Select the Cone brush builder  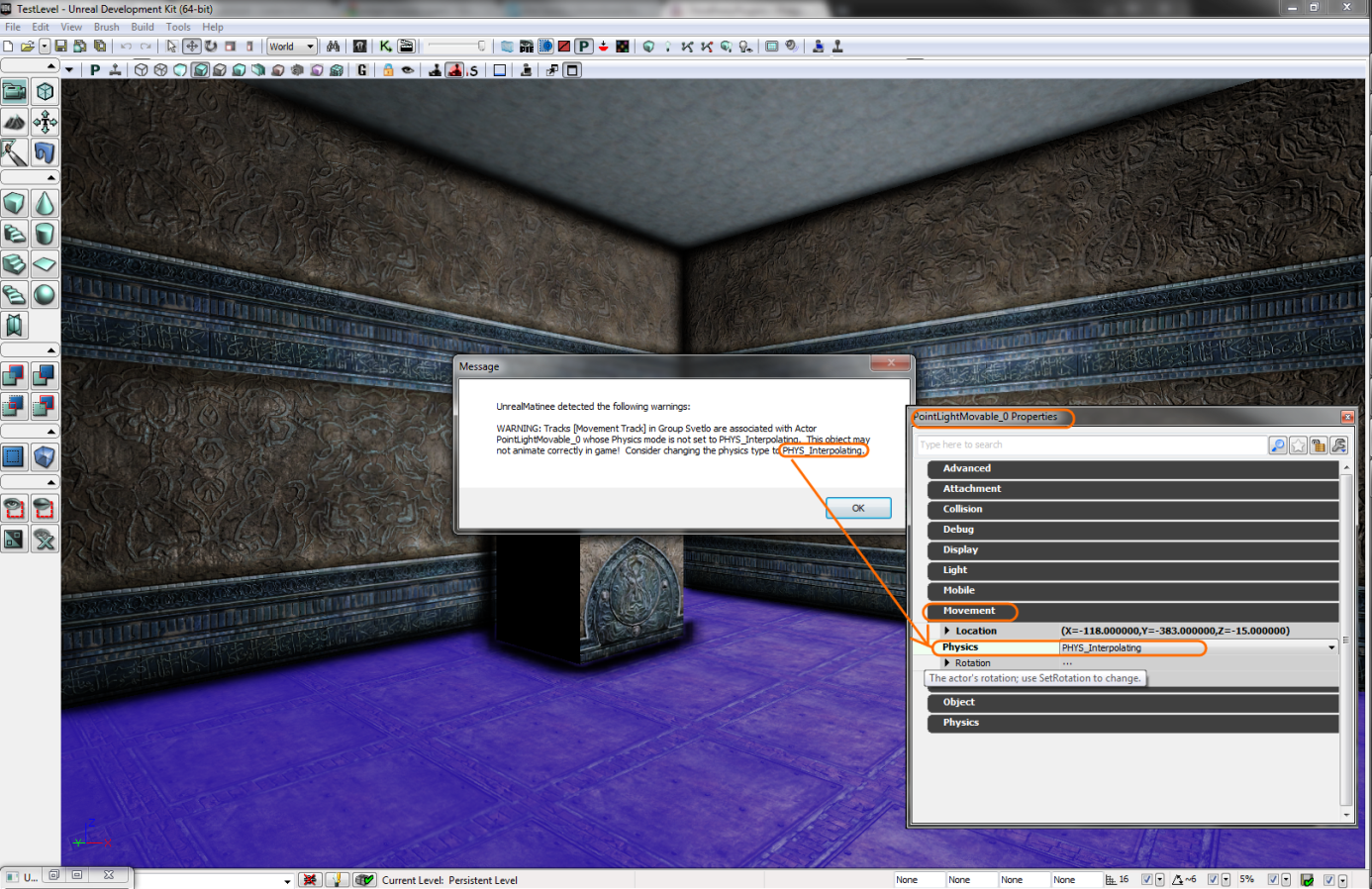tap(46, 204)
